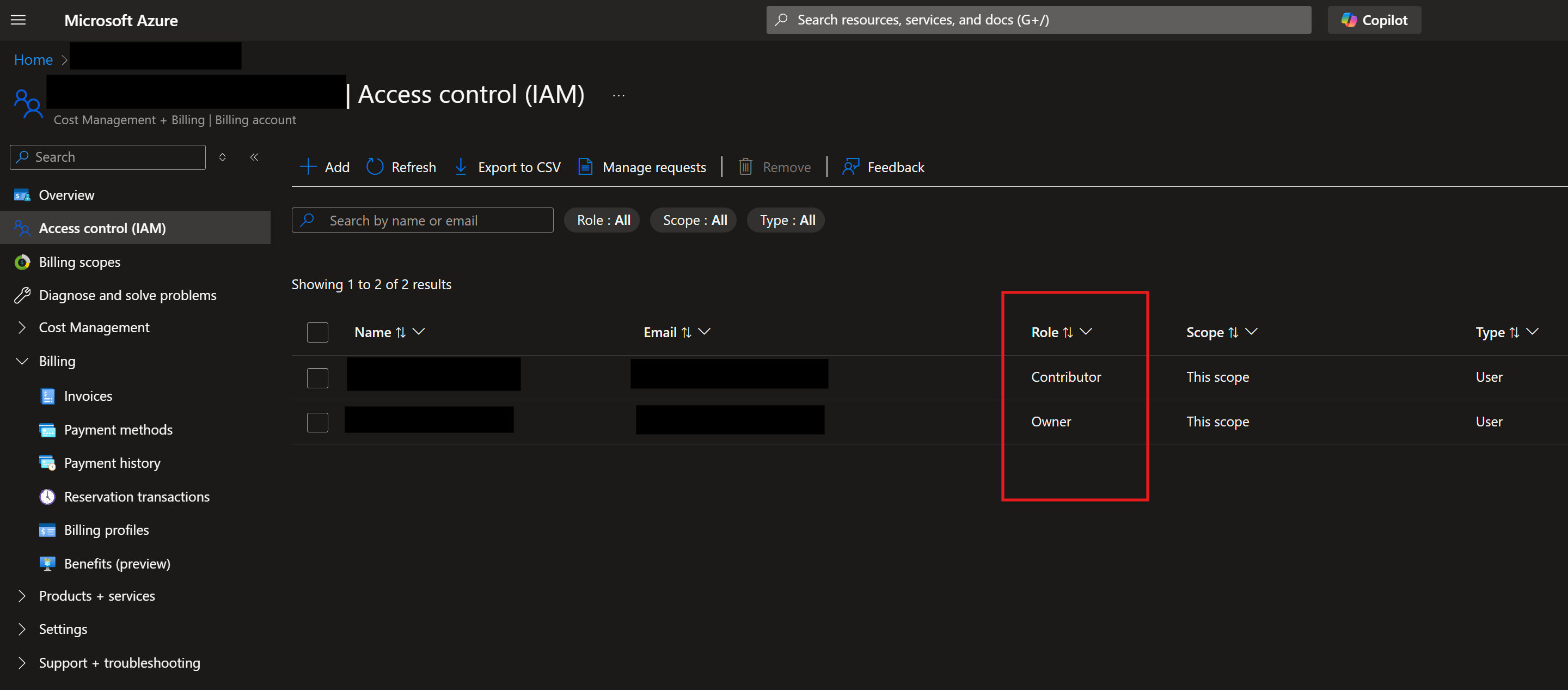Open the Role : All filter
This screenshot has height=690, width=1568.
tap(603, 221)
